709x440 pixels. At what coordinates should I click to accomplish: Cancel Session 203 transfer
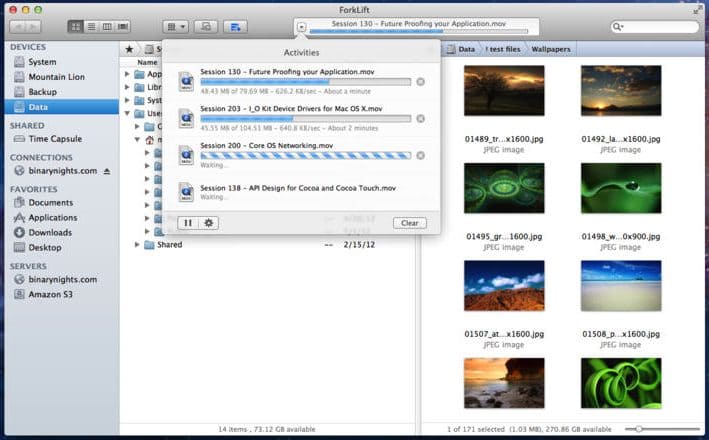421,118
